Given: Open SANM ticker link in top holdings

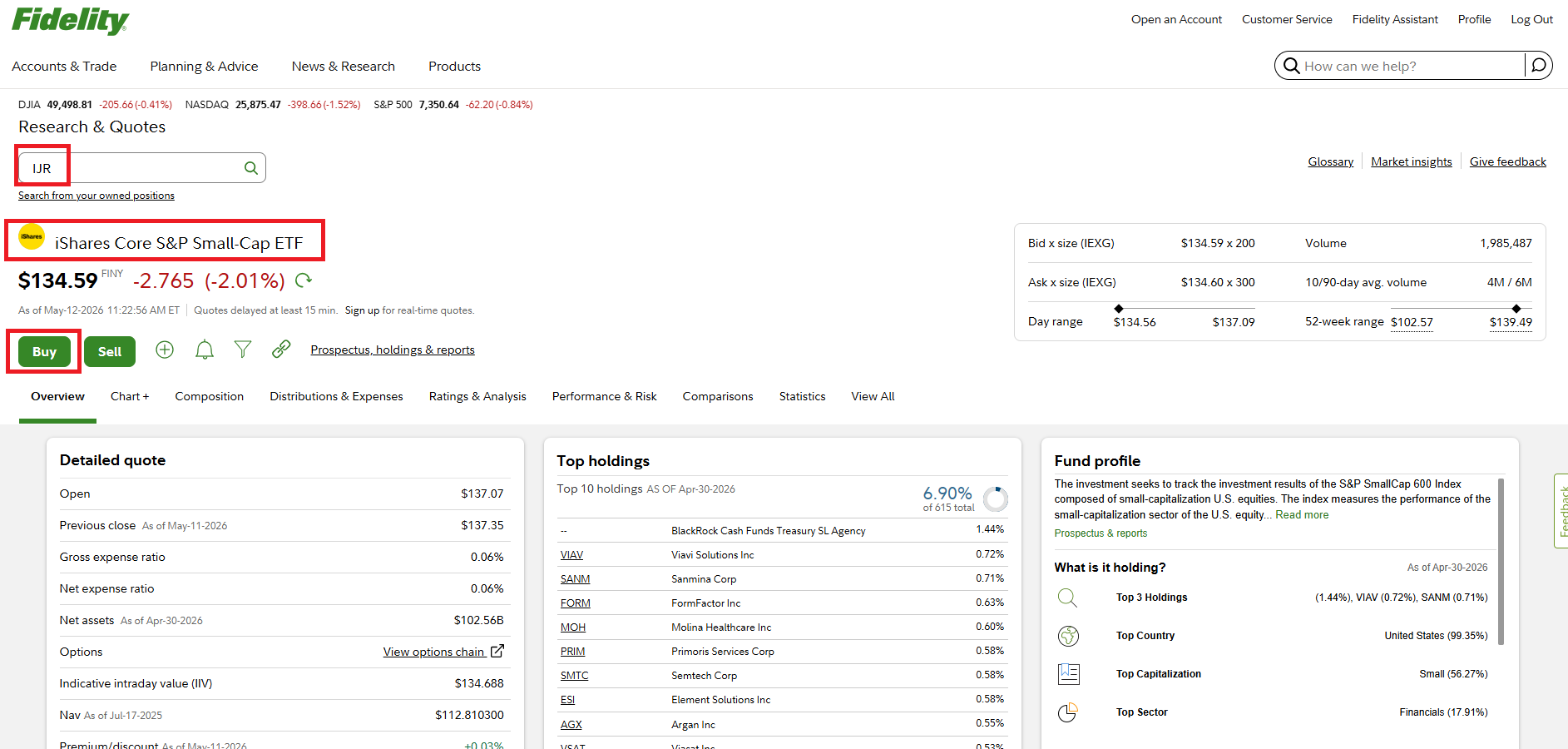Looking at the screenshot, I should point(575,579).
